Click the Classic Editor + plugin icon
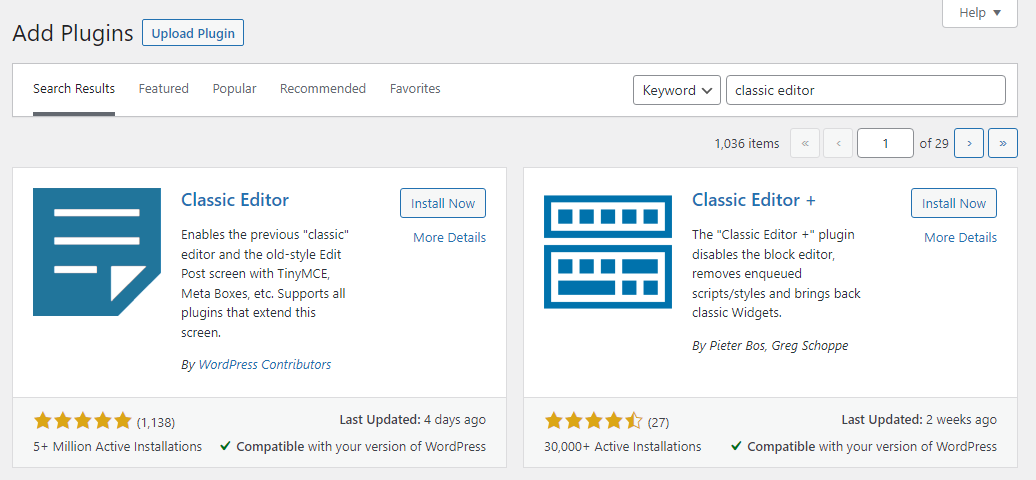This screenshot has height=480, width=1036. click(x=607, y=252)
